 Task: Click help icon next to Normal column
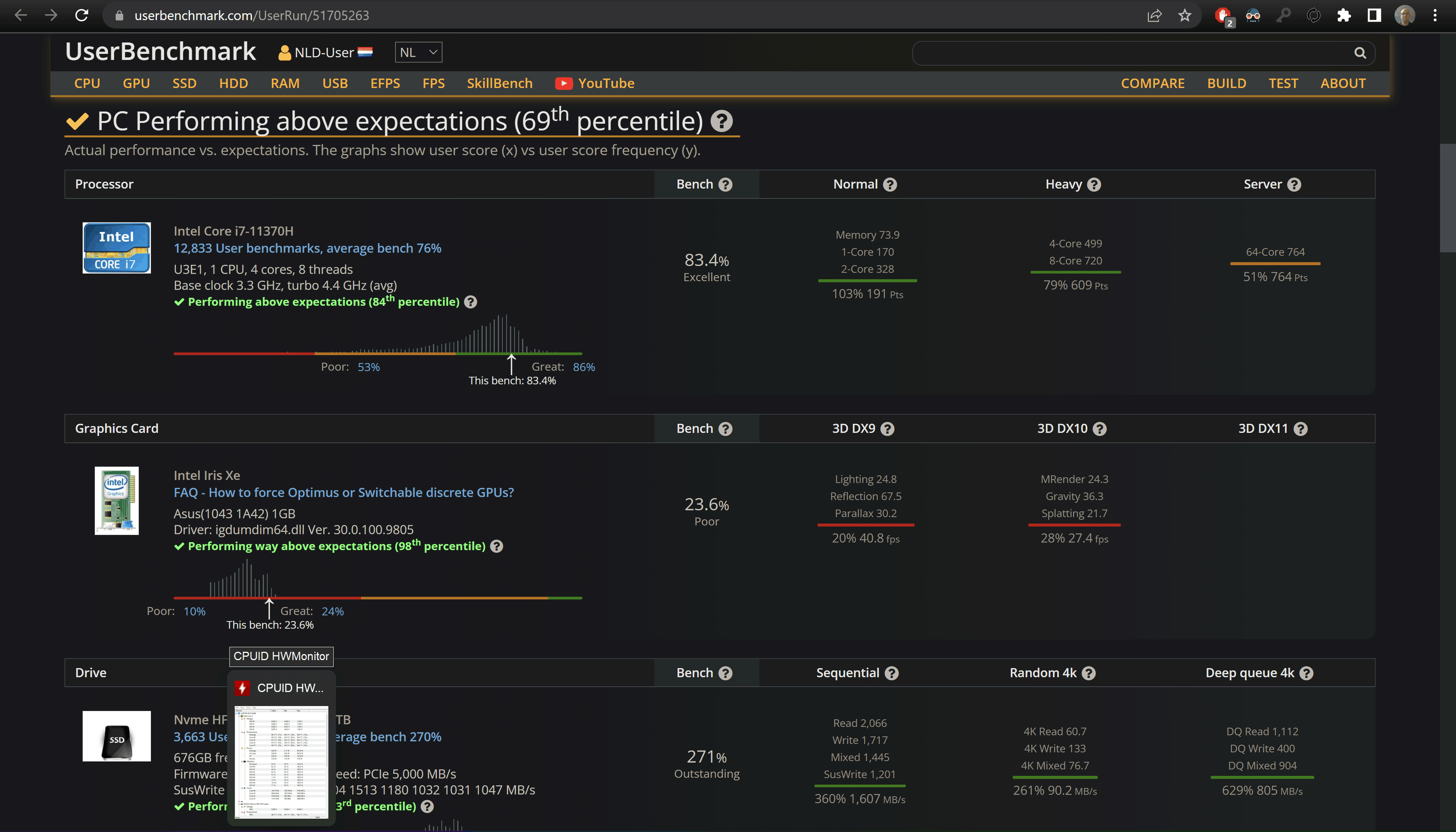point(890,185)
